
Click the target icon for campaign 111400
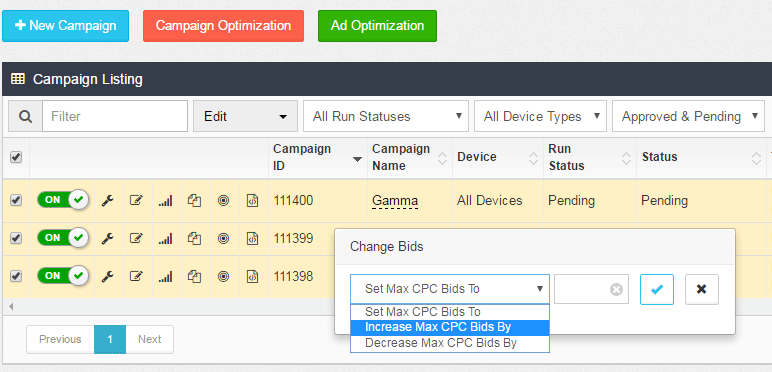pyautogui.click(x=224, y=200)
